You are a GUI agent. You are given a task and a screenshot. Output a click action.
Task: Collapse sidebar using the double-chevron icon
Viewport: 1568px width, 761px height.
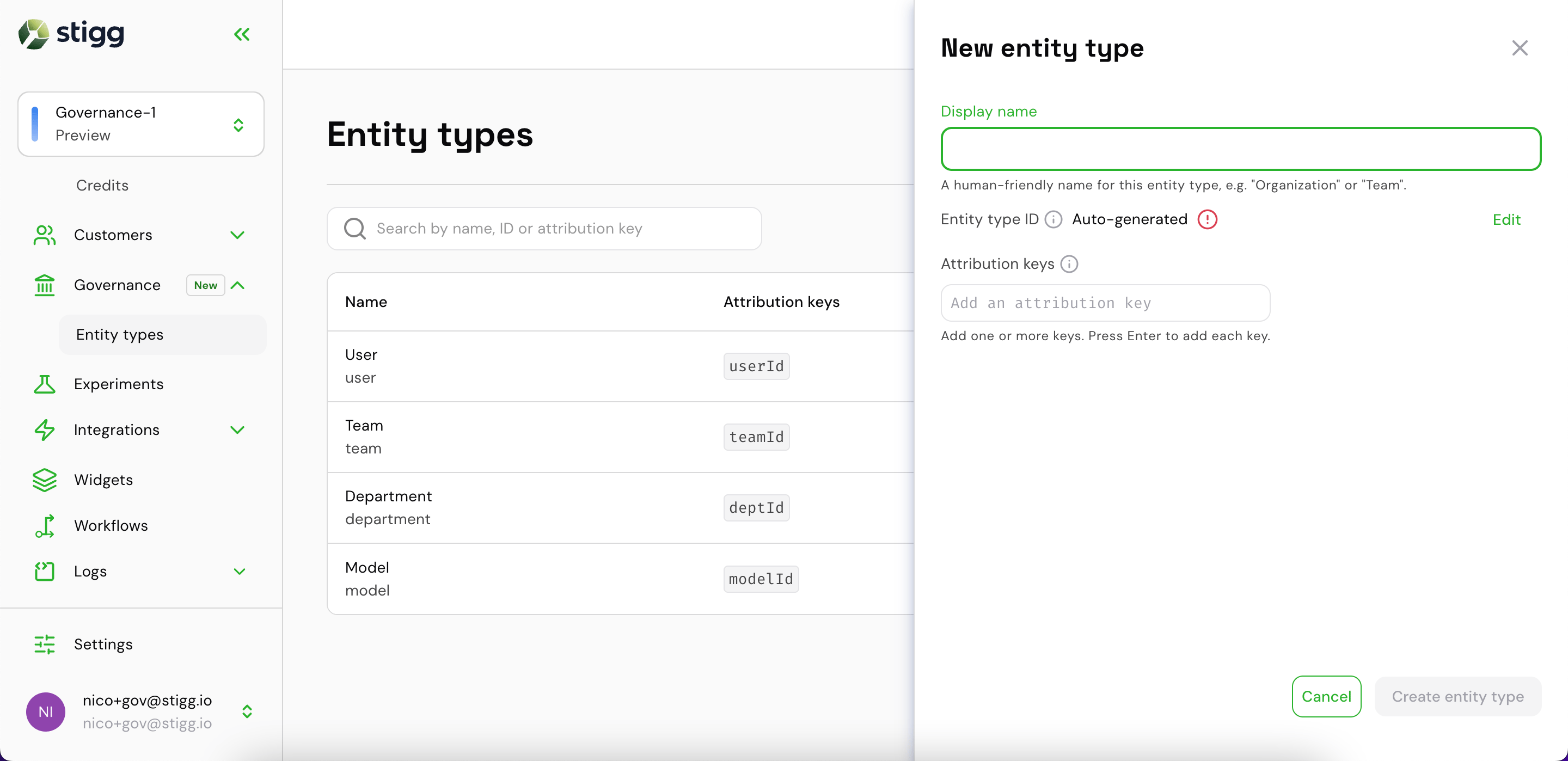pos(242,34)
